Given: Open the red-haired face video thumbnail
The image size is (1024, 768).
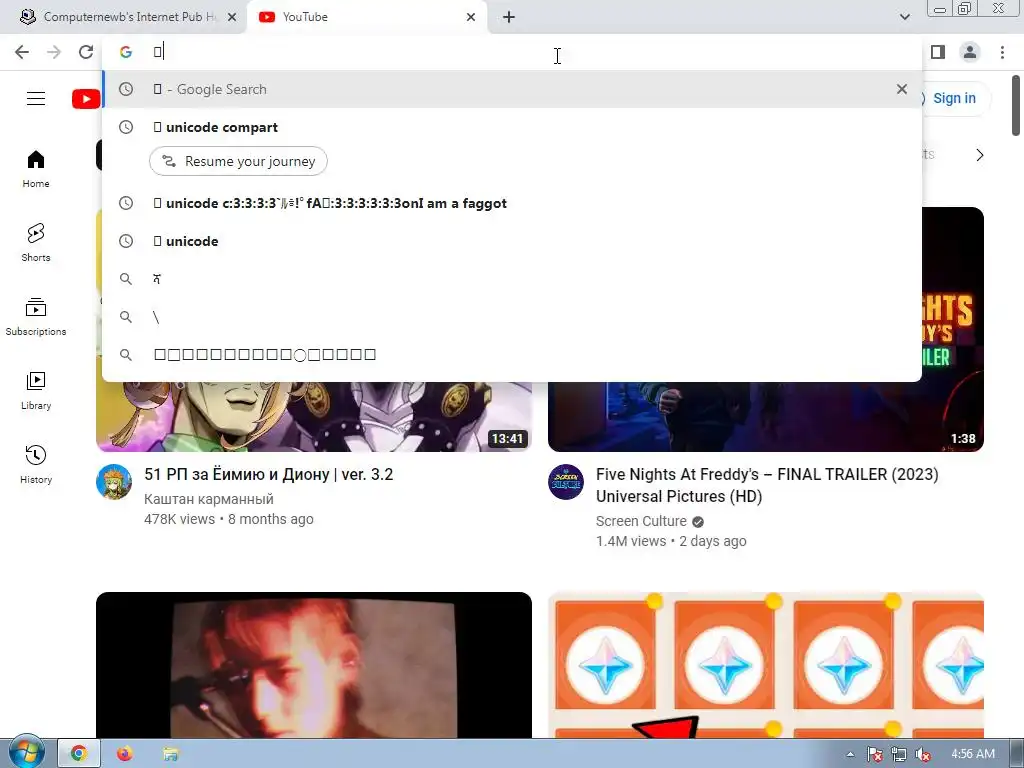Looking at the screenshot, I should [x=313, y=665].
